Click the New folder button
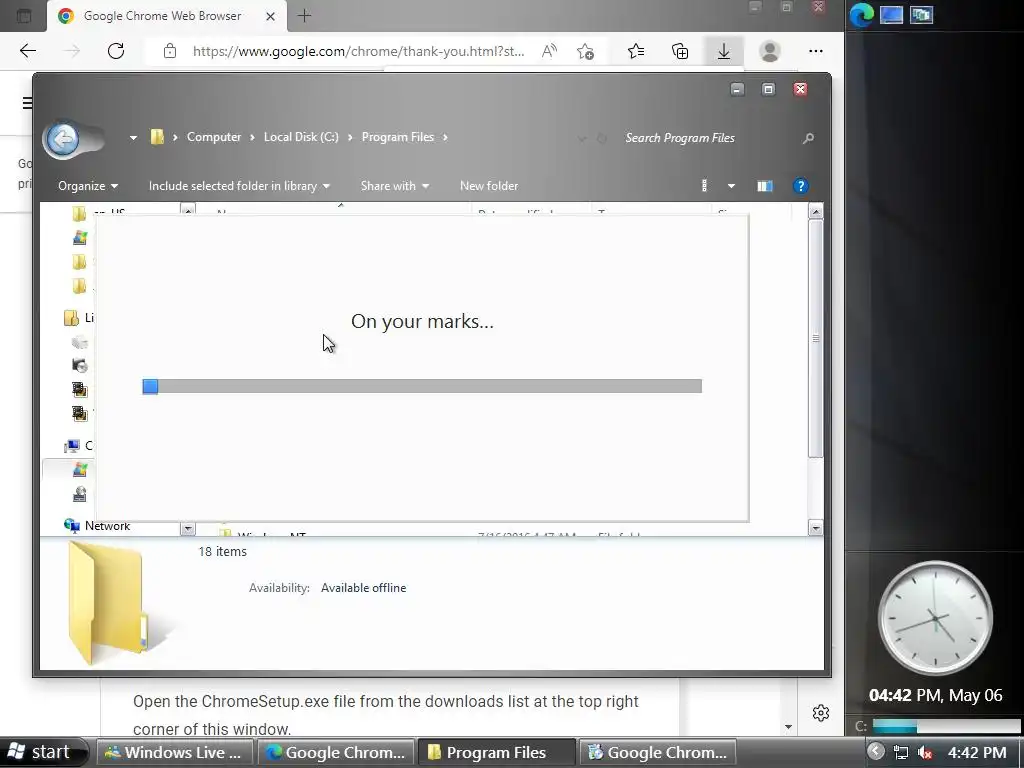The width and height of the screenshot is (1024, 768). pos(488,186)
